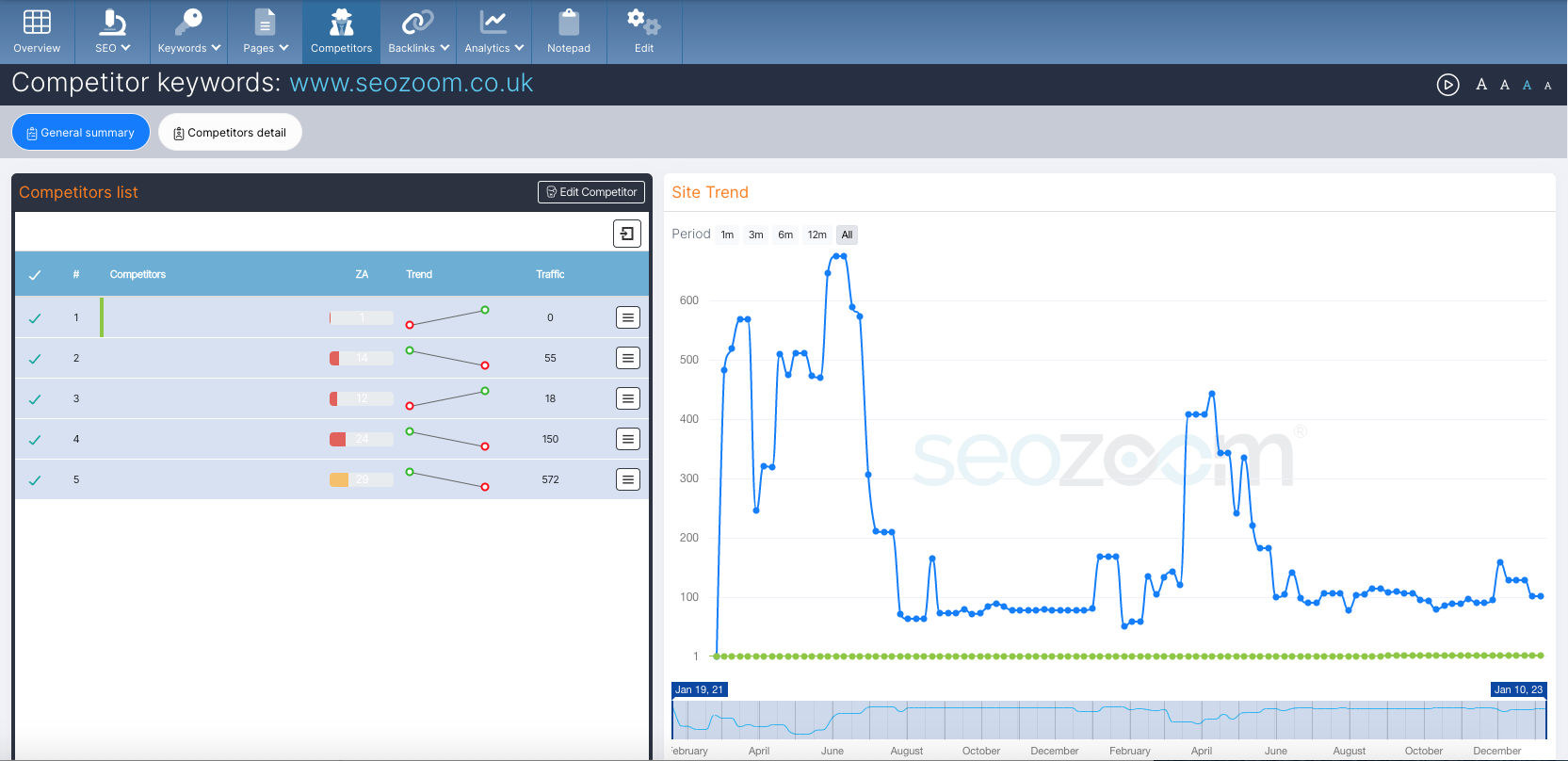This screenshot has width=1568, height=761.
Task: Open hamburger menu for traffic 150 row
Action: (x=628, y=439)
